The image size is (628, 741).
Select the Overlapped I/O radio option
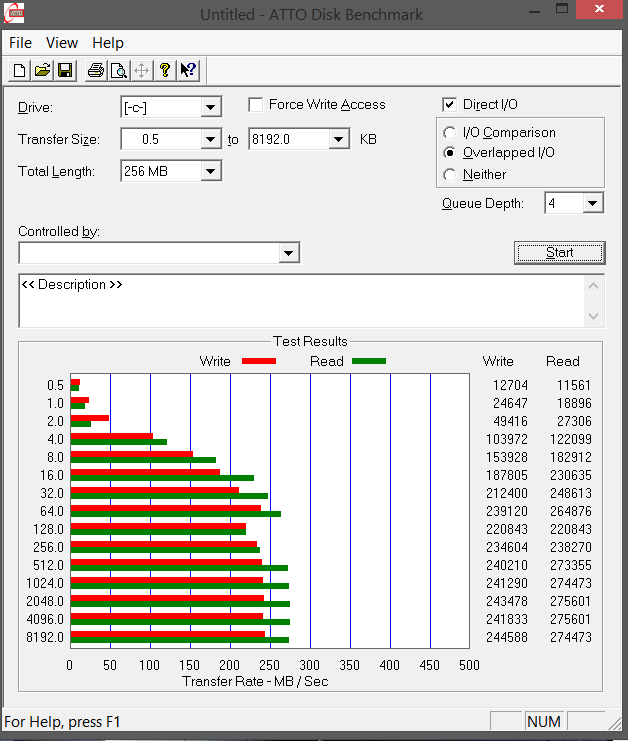pyautogui.click(x=449, y=153)
